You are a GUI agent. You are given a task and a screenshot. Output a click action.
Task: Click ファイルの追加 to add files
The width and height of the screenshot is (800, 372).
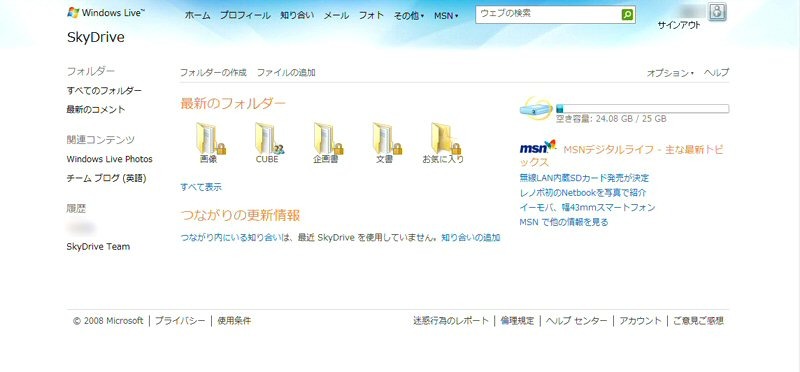286,72
